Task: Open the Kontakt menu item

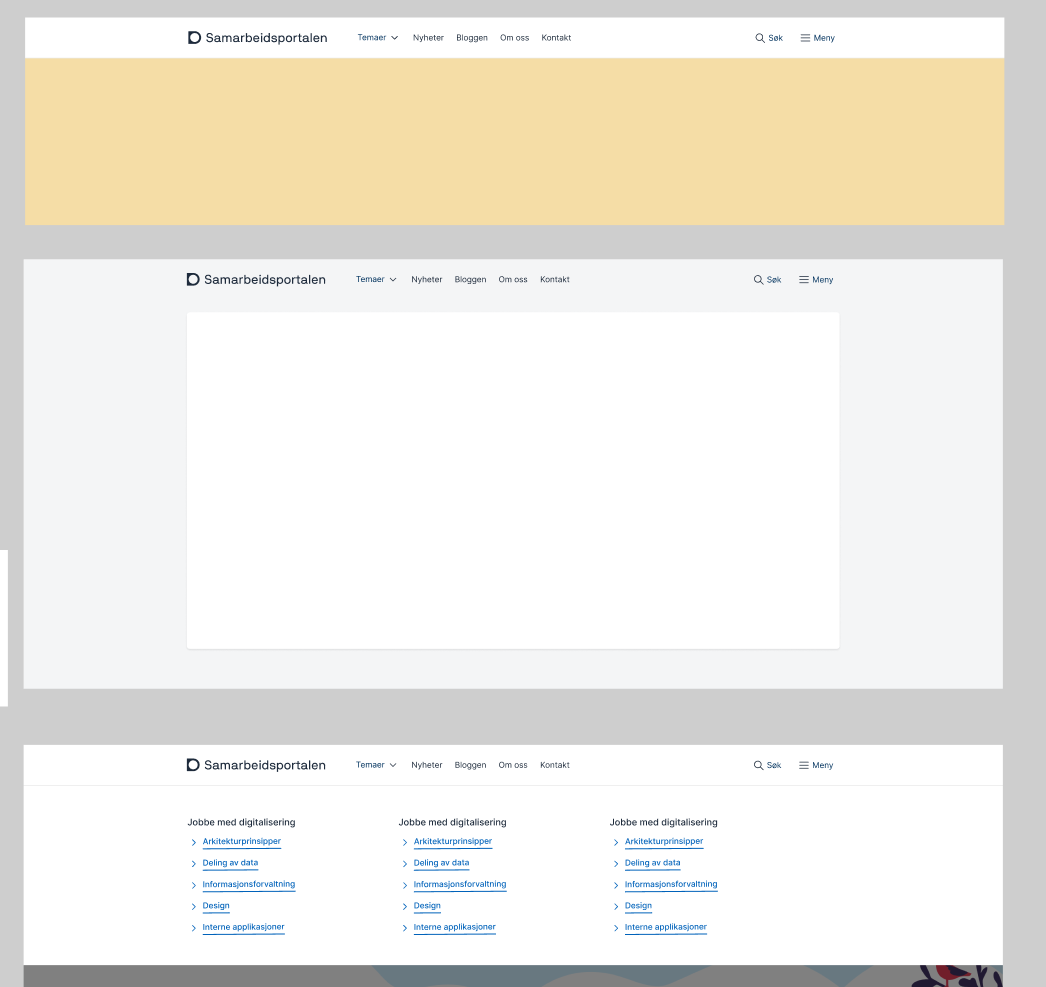Action: 556,37
